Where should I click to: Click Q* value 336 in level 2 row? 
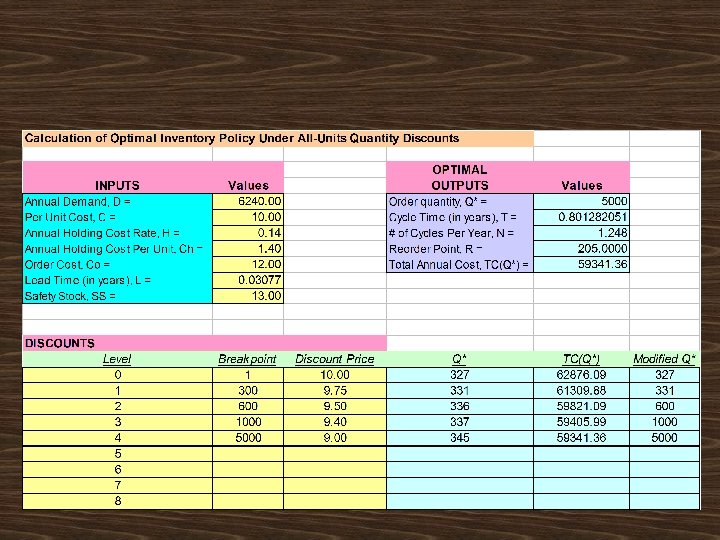click(460, 406)
